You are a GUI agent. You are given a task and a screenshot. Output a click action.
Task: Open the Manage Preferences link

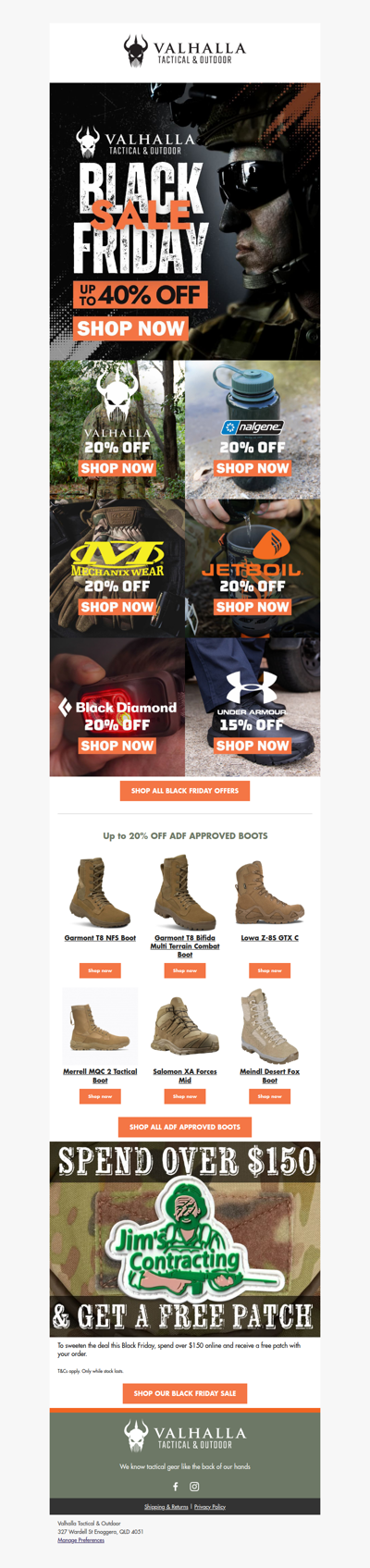(x=80, y=1540)
